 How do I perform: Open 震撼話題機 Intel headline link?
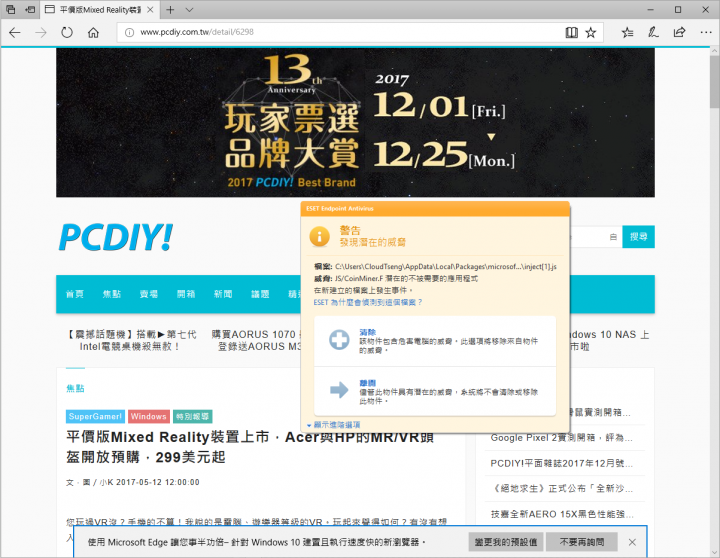point(132,340)
